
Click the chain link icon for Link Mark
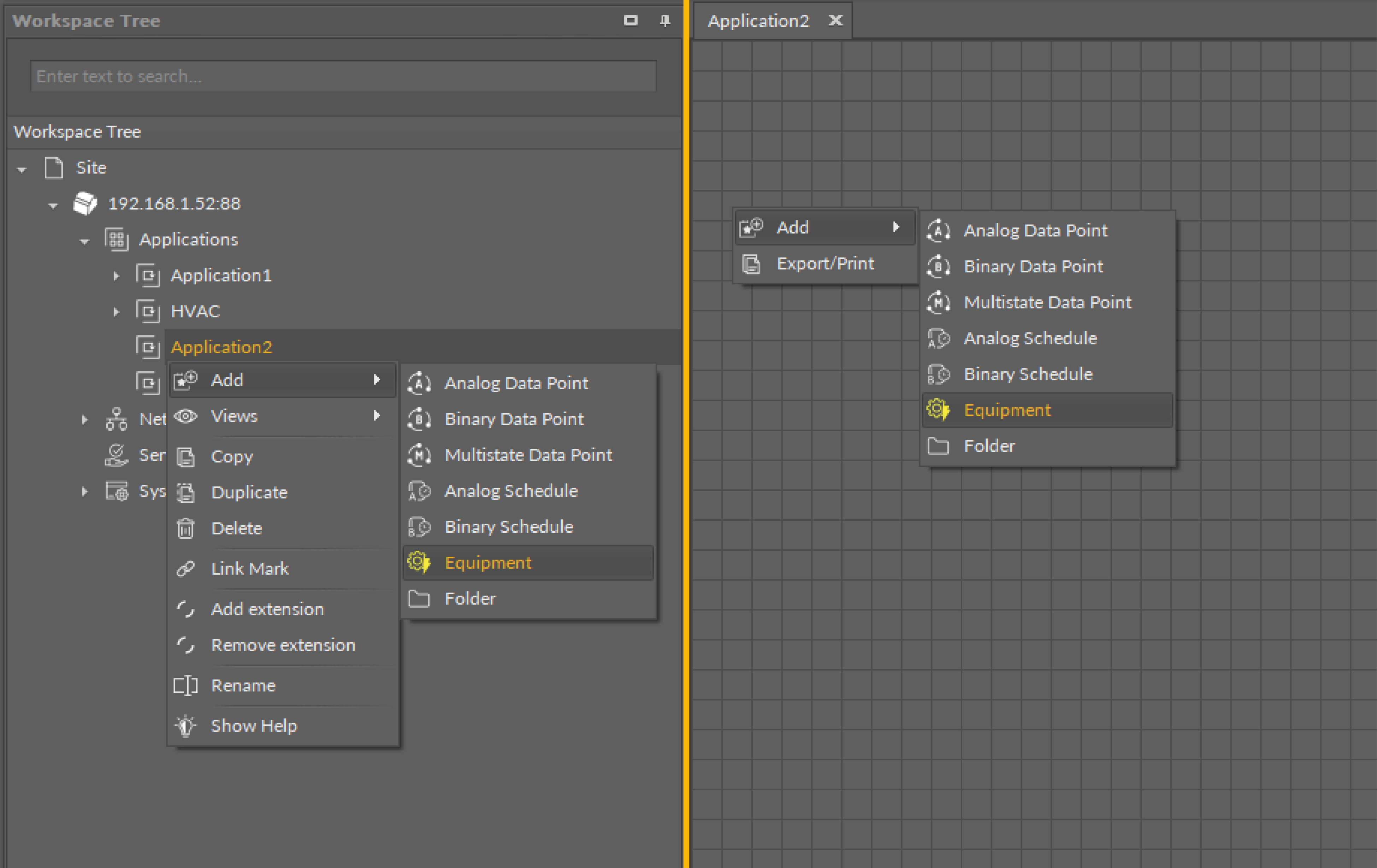click(x=185, y=568)
